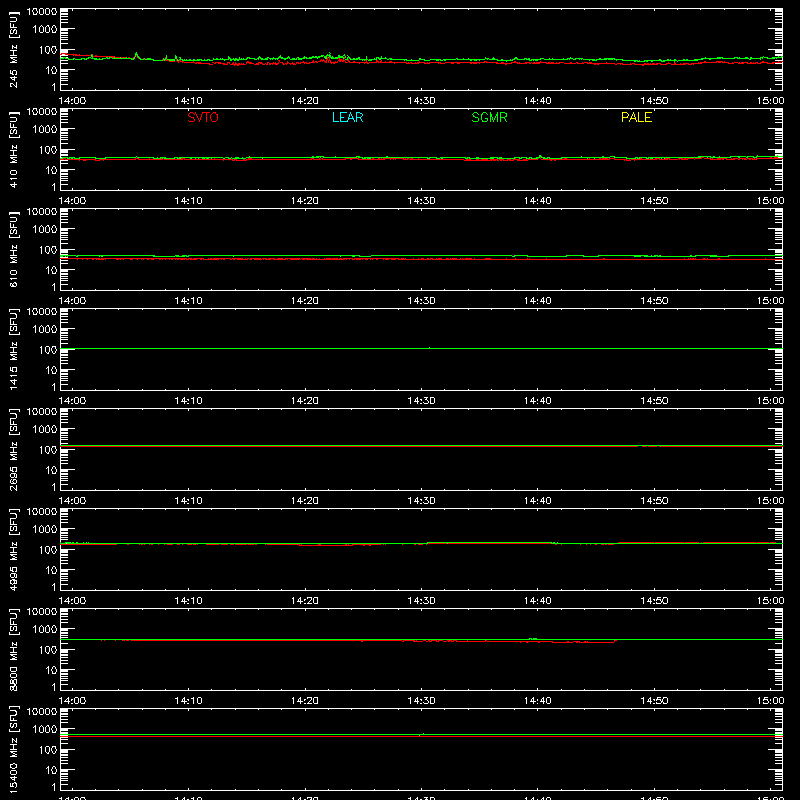Click 14:10 tick under the 245 MHz panel
This screenshot has width=800, height=800.
(x=188, y=101)
